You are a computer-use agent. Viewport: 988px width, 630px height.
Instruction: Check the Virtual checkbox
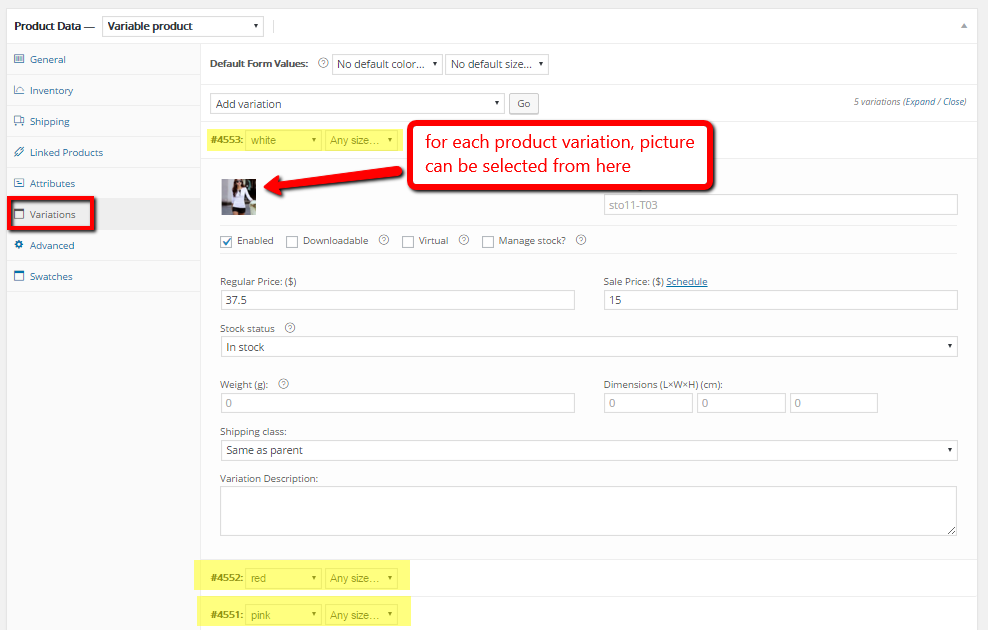coord(408,242)
